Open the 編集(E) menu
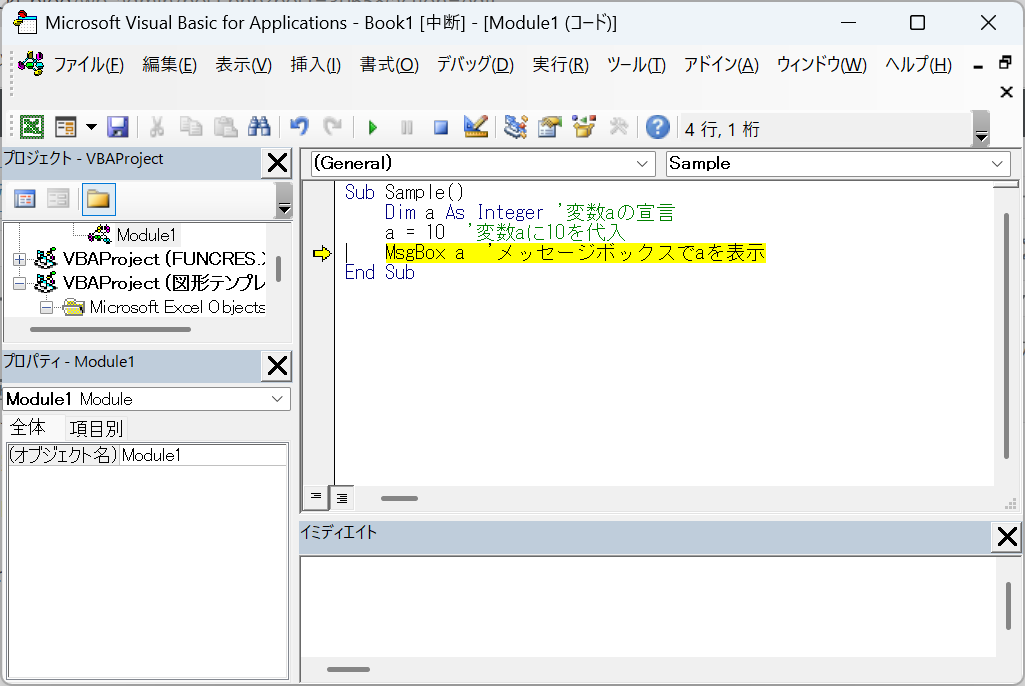The image size is (1025, 686). click(x=169, y=65)
